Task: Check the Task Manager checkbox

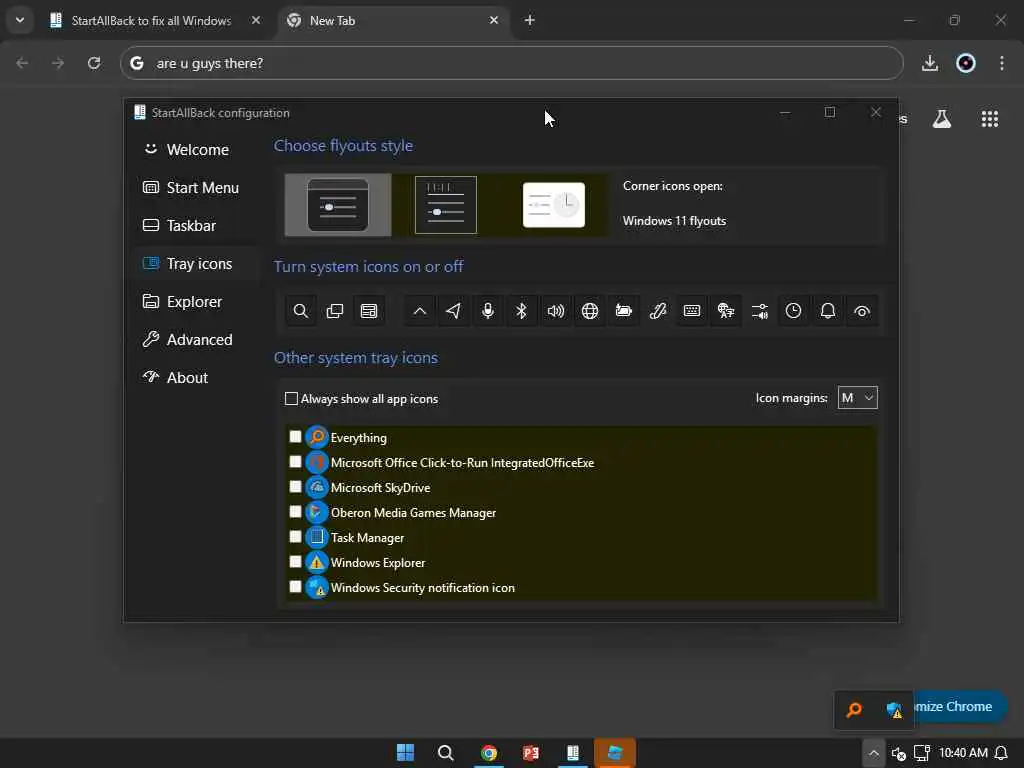Action: tap(295, 536)
